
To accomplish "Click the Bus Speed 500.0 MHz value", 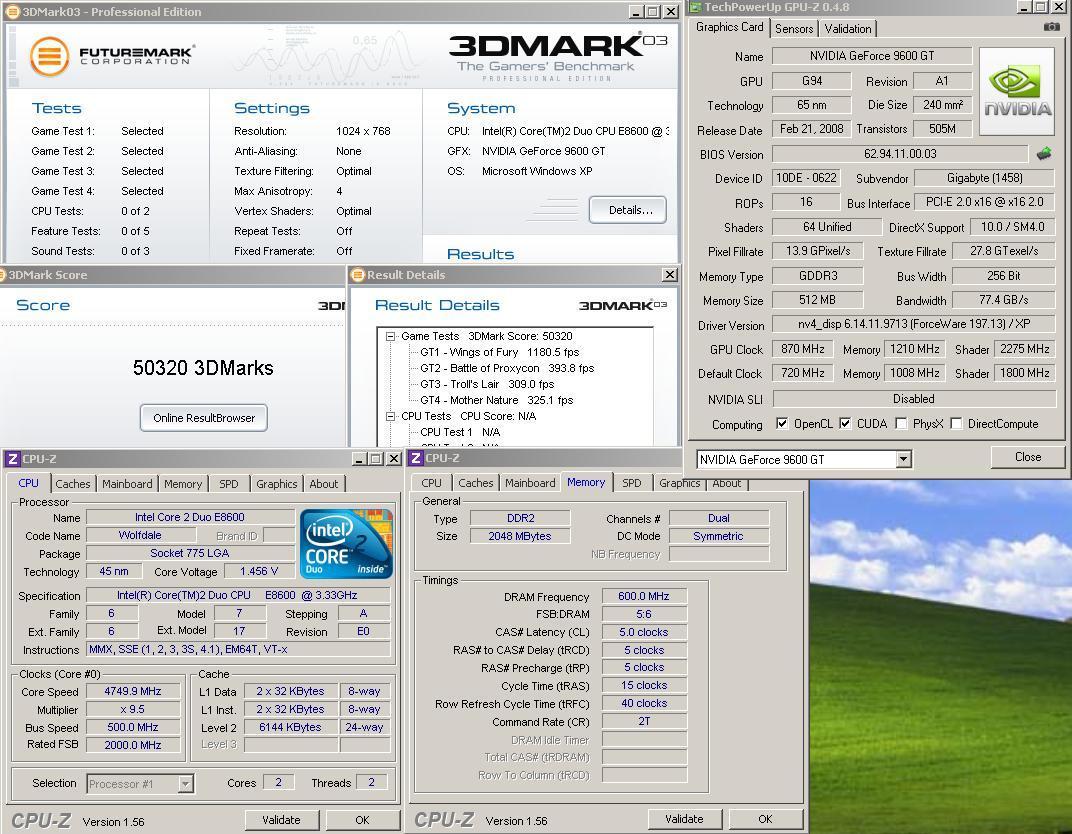I will coord(133,727).
